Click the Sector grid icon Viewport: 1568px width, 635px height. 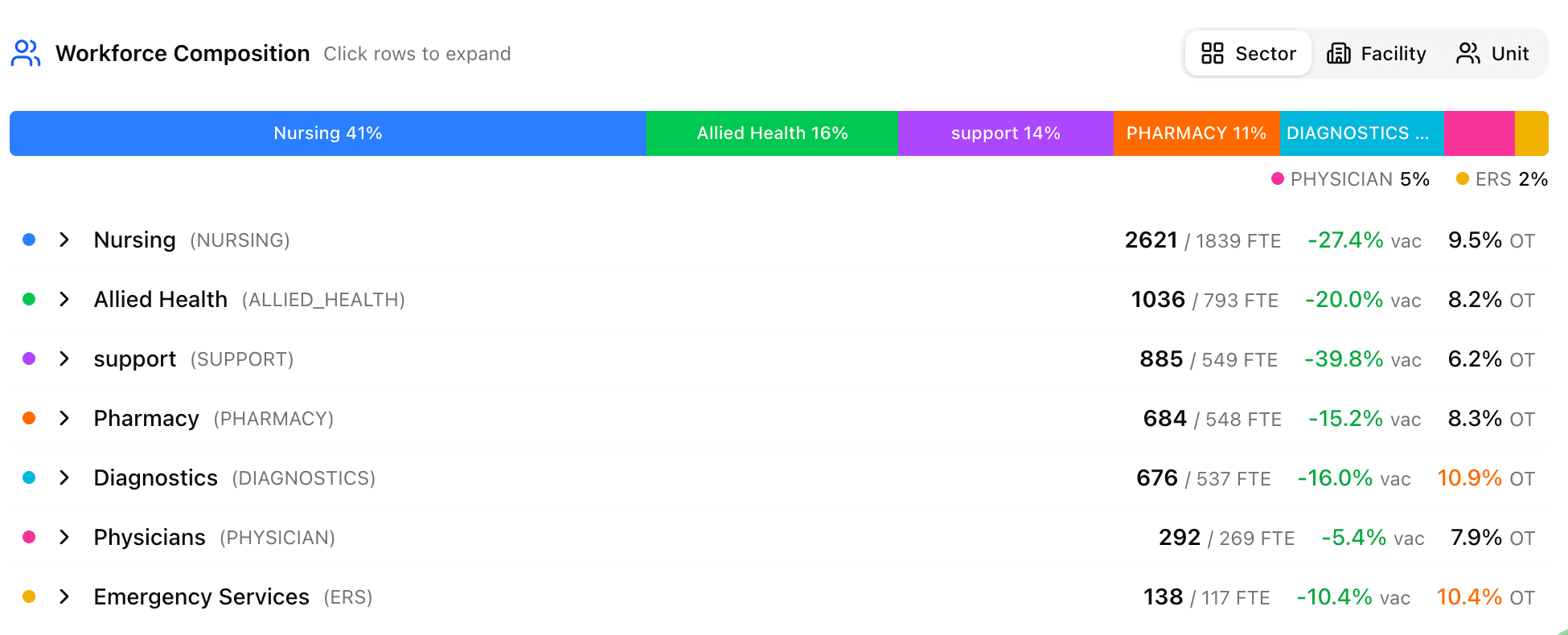click(1212, 53)
